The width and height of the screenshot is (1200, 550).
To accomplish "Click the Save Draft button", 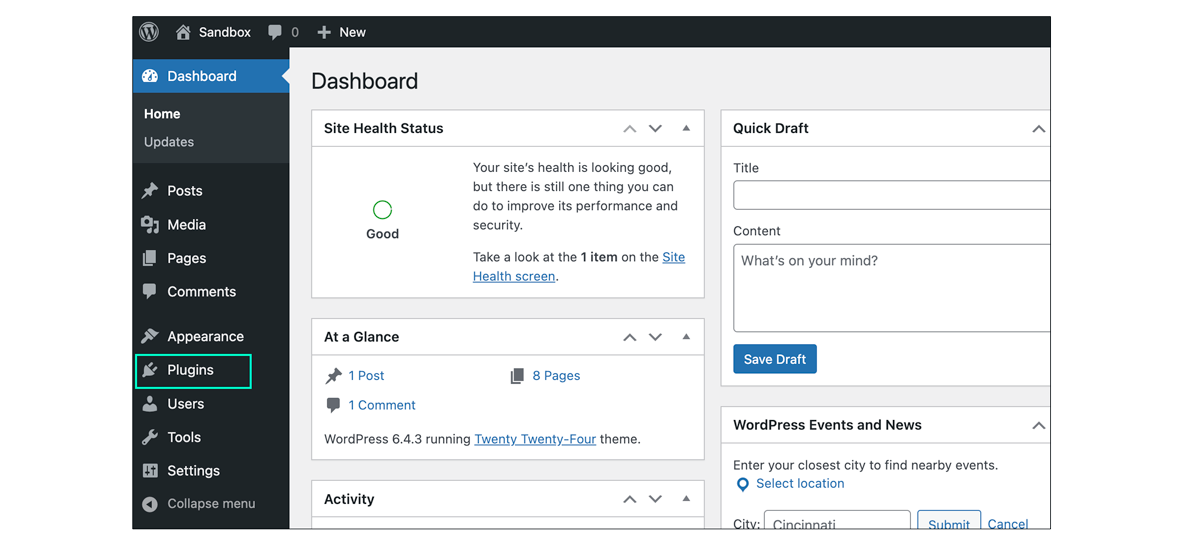I will pos(775,359).
